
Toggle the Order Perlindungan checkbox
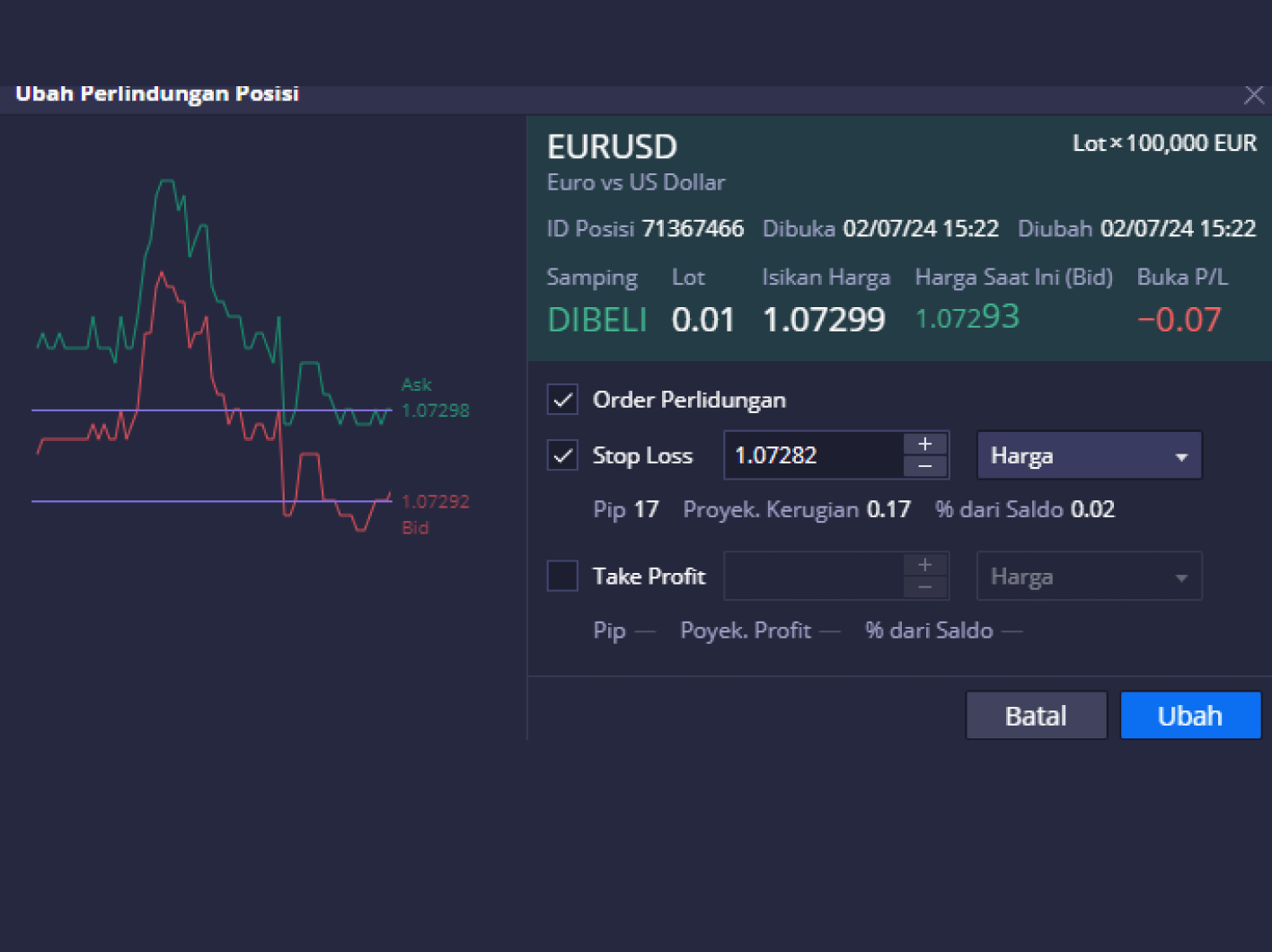pos(562,400)
